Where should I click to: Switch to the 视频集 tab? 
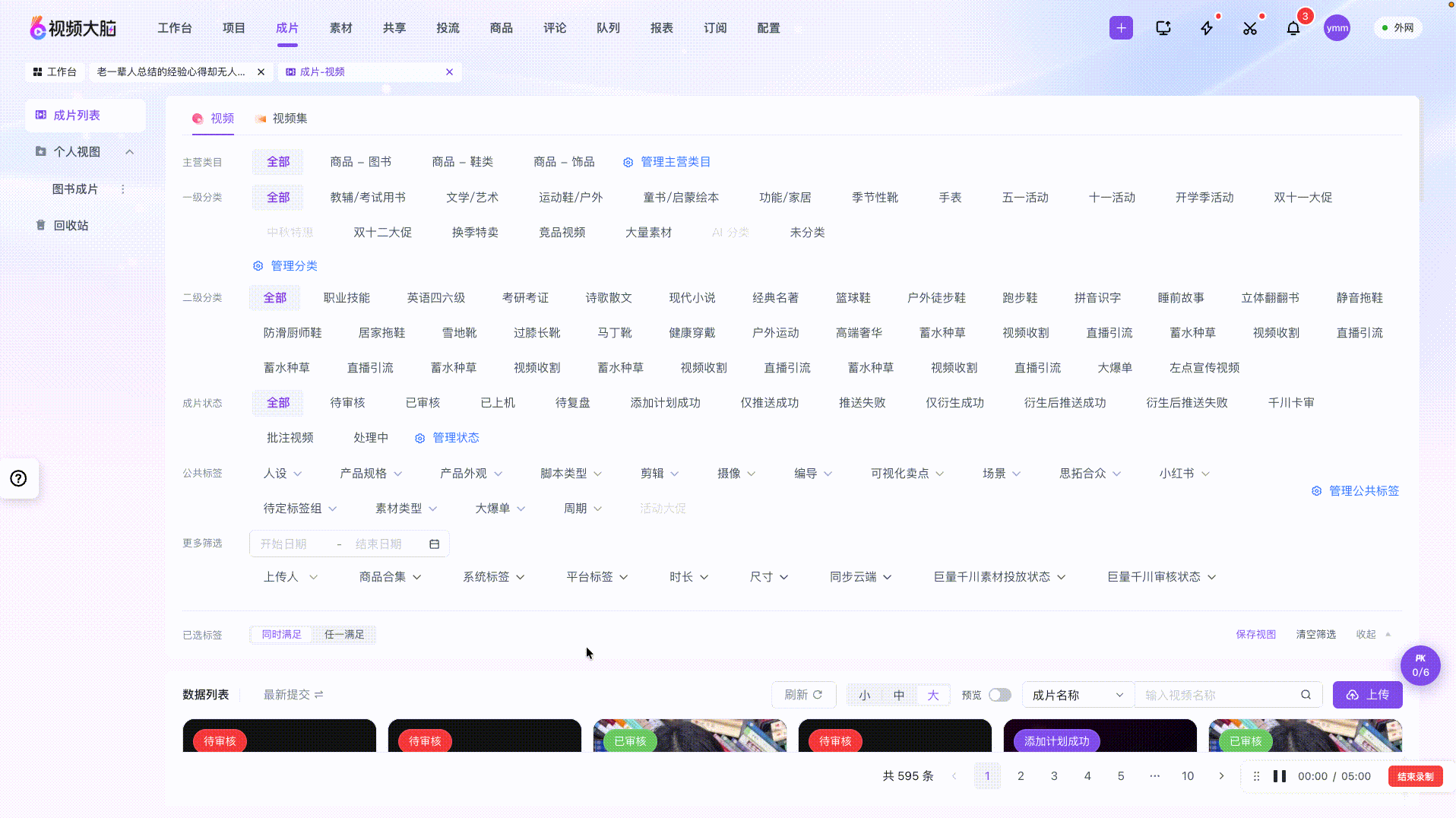pos(280,119)
